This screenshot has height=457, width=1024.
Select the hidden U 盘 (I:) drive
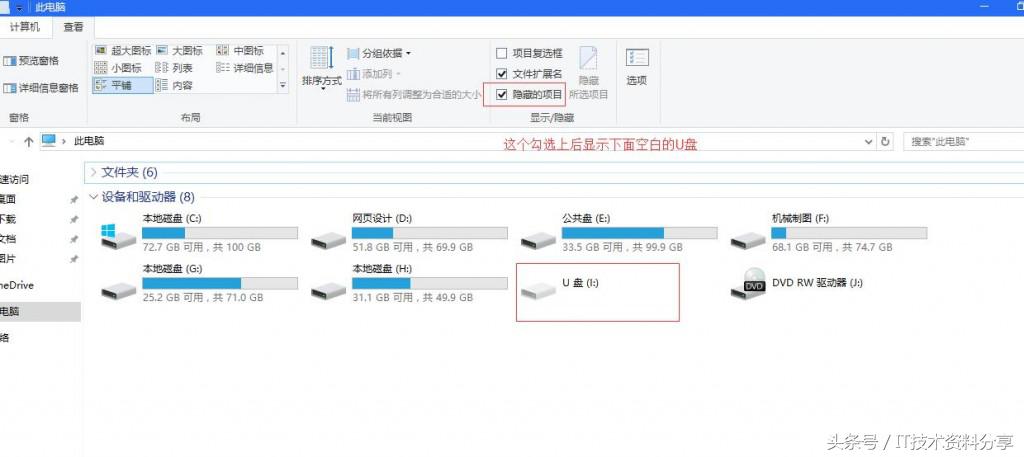[598, 292]
